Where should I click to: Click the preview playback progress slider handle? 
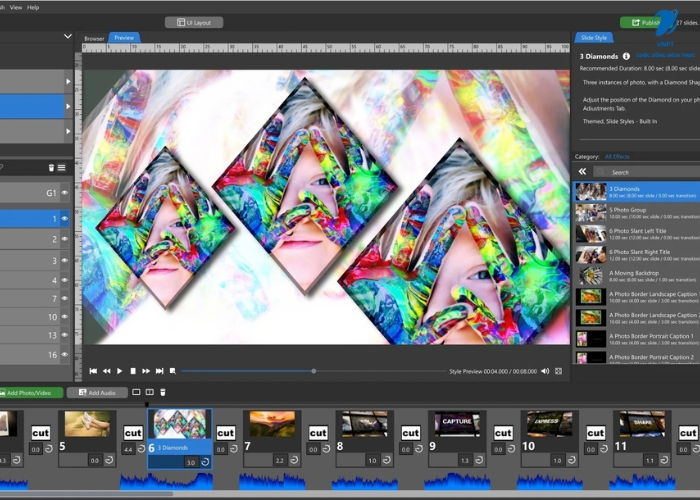point(314,371)
